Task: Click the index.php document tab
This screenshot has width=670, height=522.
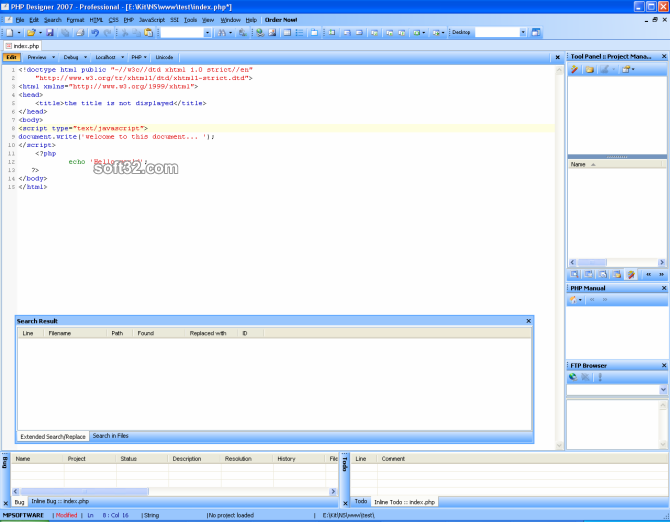Action: tap(22, 46)
